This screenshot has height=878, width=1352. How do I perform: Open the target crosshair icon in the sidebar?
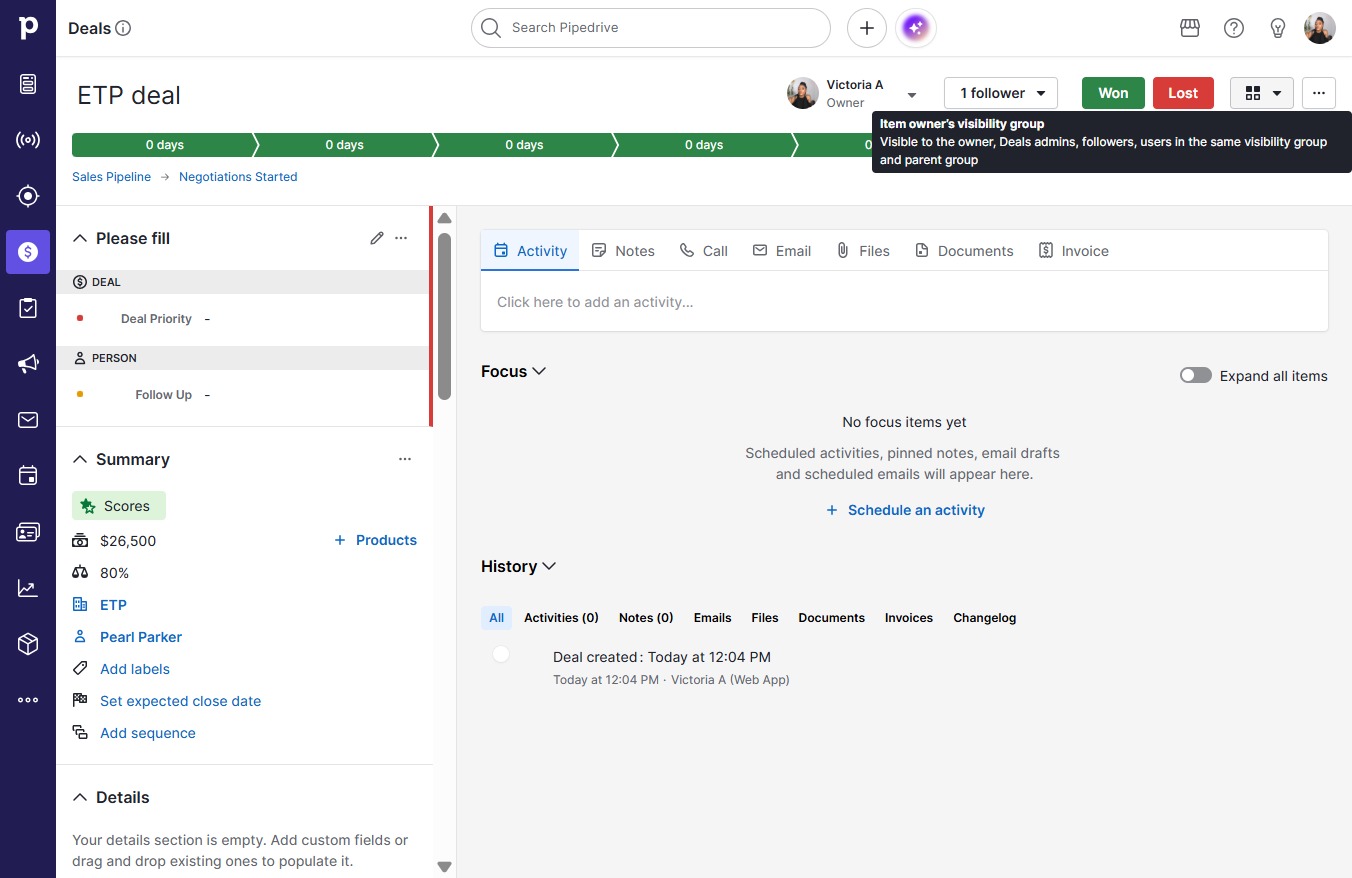click(28, 196)
